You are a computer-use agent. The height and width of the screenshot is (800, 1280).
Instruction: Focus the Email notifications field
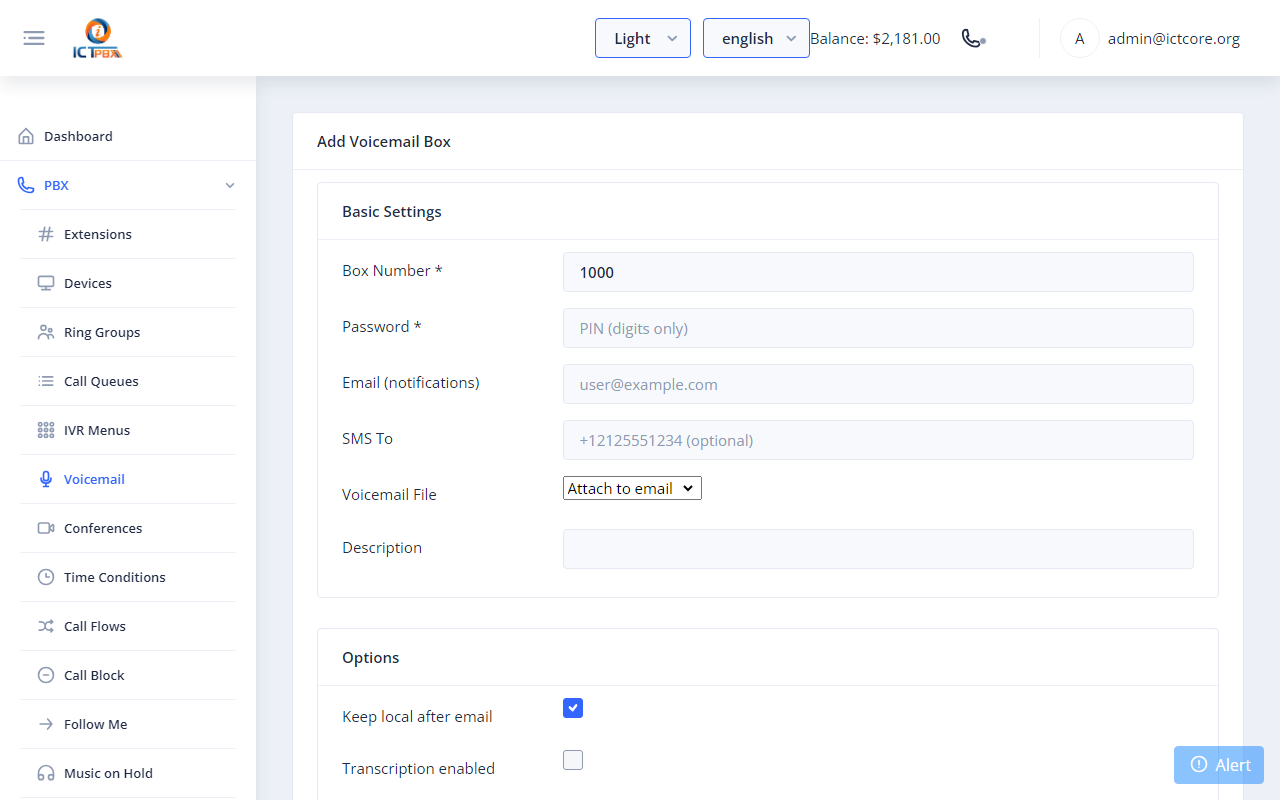tap(878, 384)
